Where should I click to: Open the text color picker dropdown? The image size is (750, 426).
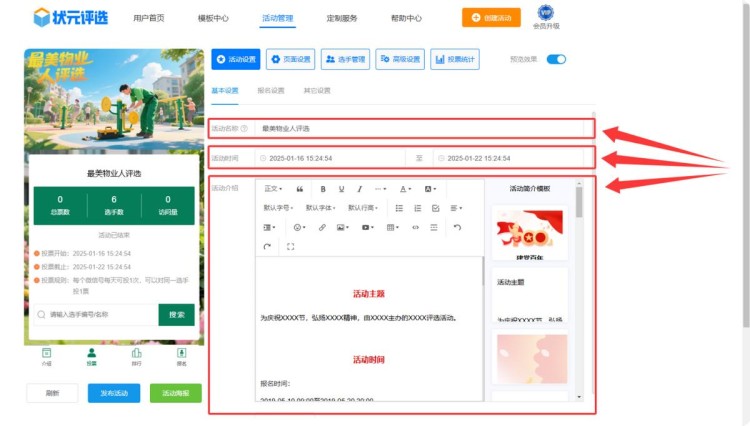[x=406, y=188]
